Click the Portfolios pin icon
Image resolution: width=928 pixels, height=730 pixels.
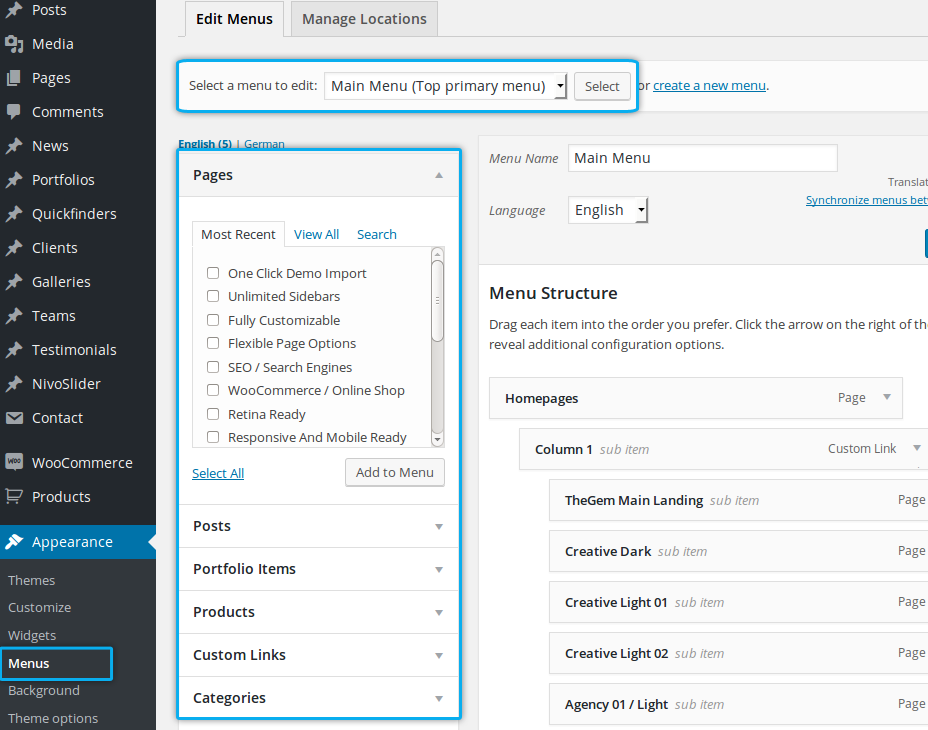[x=14, y=180]
